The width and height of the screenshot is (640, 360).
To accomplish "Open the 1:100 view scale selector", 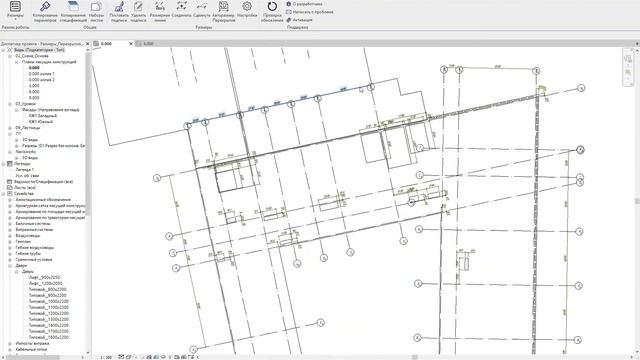I will (106, 357).
